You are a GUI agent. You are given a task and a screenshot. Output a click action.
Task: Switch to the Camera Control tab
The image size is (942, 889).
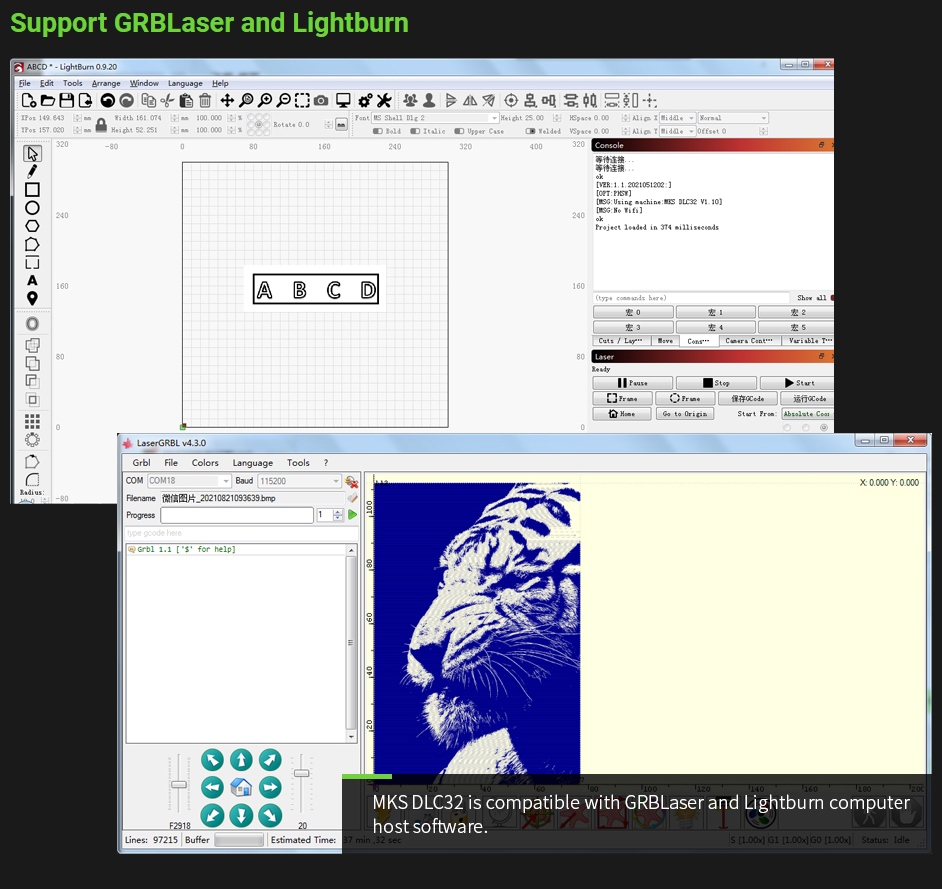click(749, 341)
